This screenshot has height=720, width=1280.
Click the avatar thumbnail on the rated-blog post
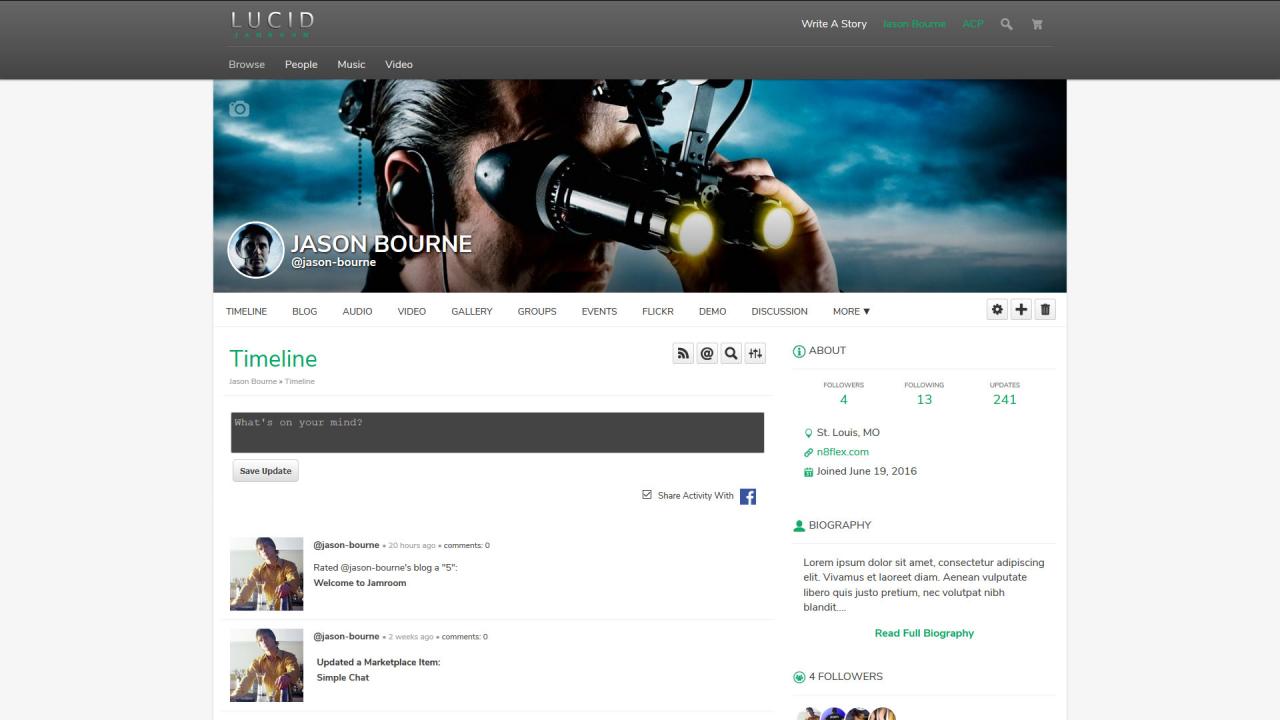click(x=267, y=574)
